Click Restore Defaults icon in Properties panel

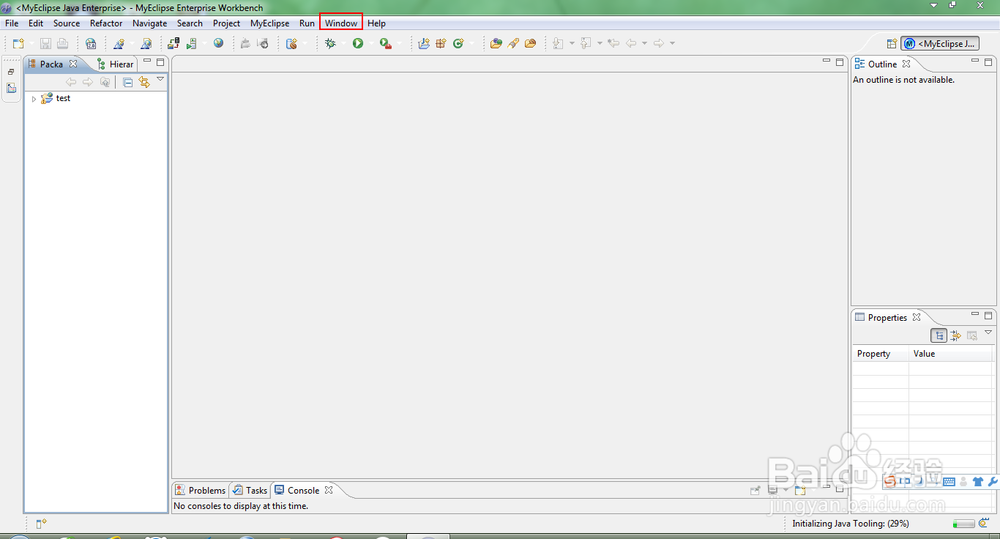[x=972, y=336]
